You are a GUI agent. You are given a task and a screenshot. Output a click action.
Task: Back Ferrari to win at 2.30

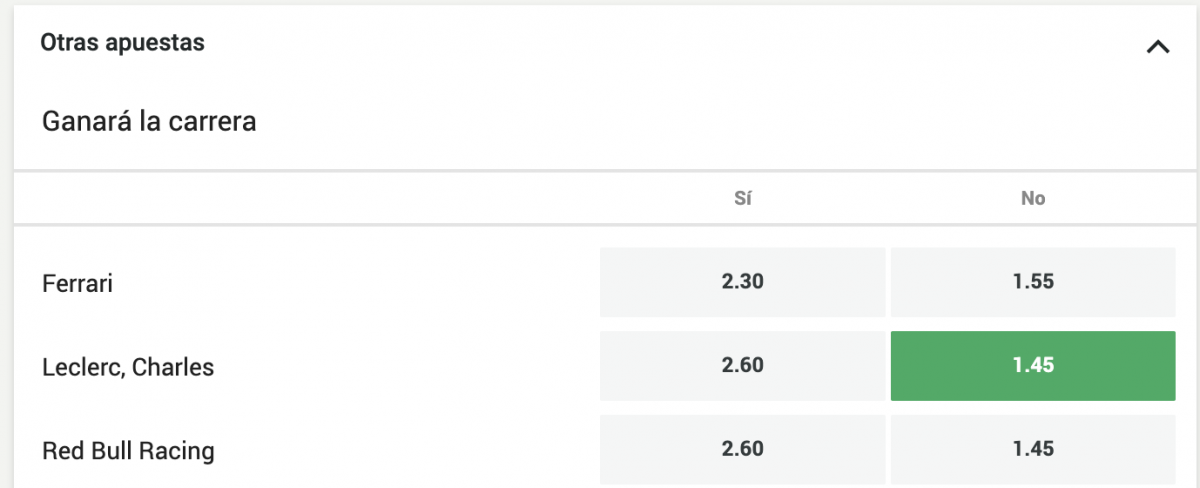click(742, 282)
